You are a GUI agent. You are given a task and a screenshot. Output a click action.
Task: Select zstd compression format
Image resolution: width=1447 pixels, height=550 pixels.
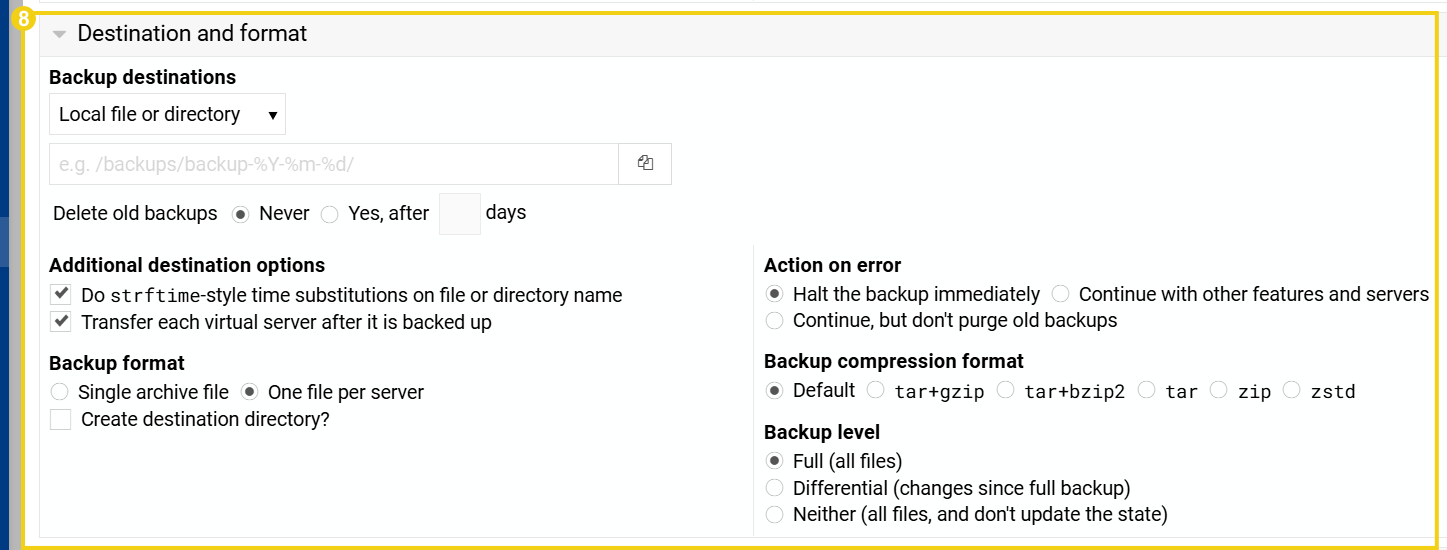click(1292, 390)
